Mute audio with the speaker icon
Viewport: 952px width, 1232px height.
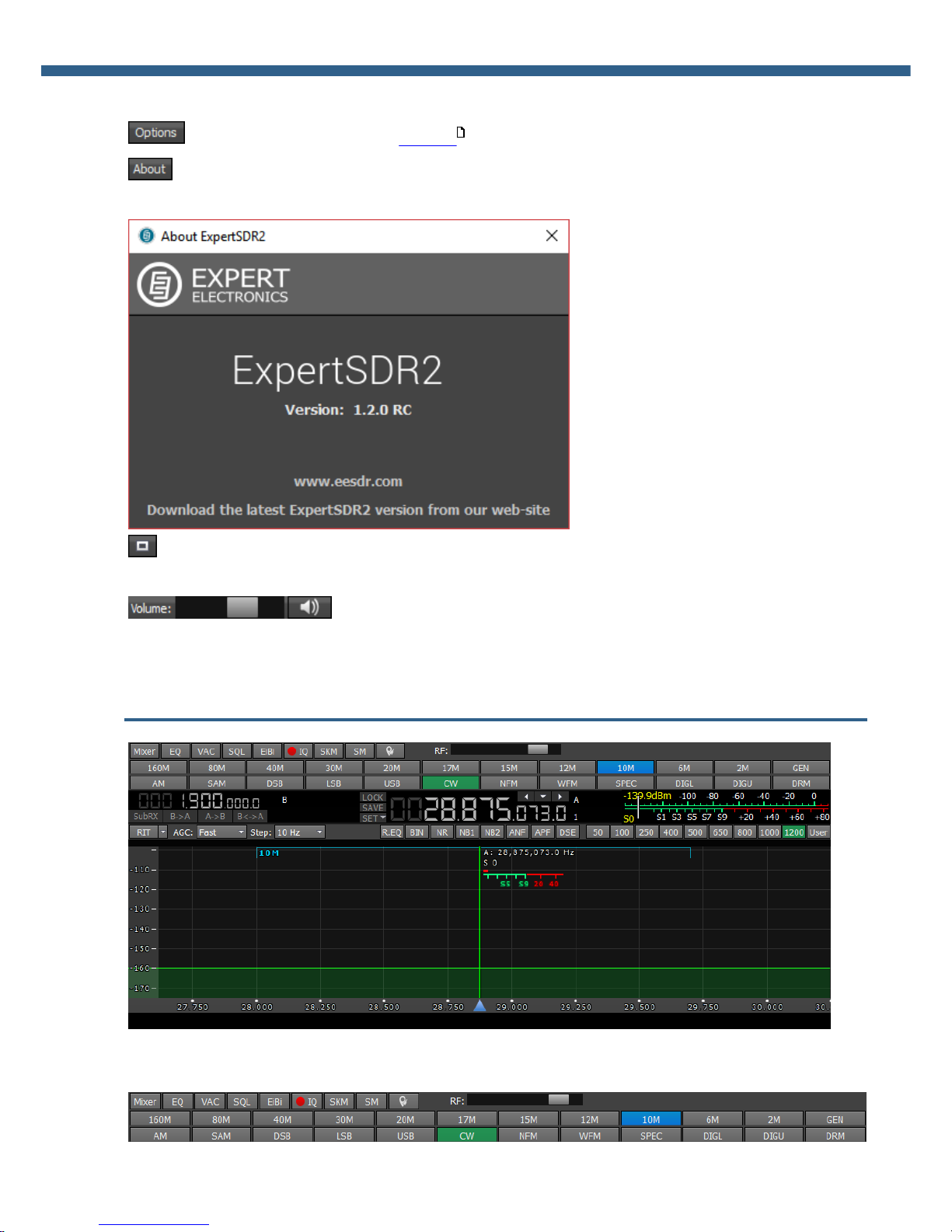tap(309, 607)
